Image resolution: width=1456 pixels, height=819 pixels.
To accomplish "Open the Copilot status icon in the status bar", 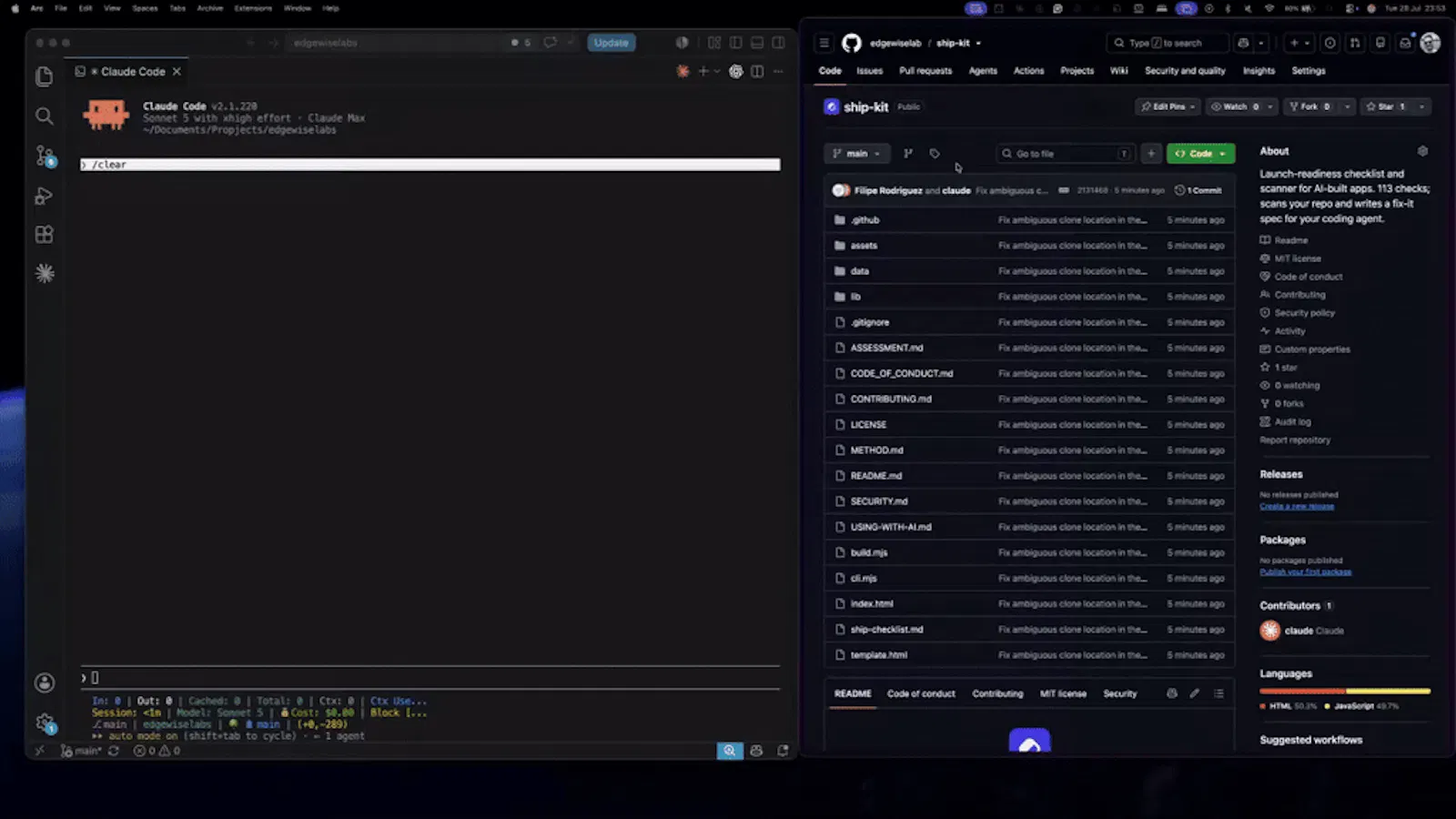I will coord(756,751).
